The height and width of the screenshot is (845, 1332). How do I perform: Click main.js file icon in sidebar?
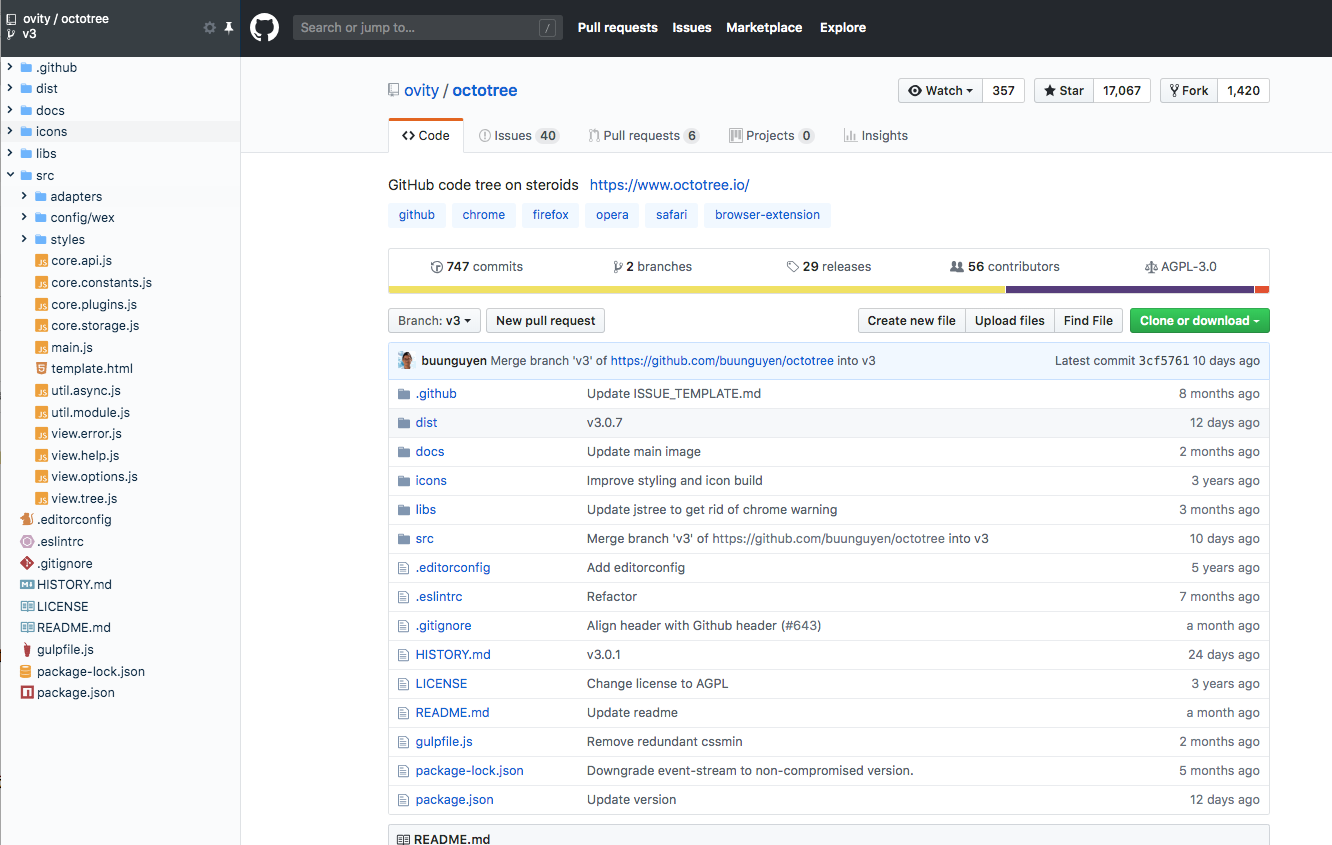41,348
